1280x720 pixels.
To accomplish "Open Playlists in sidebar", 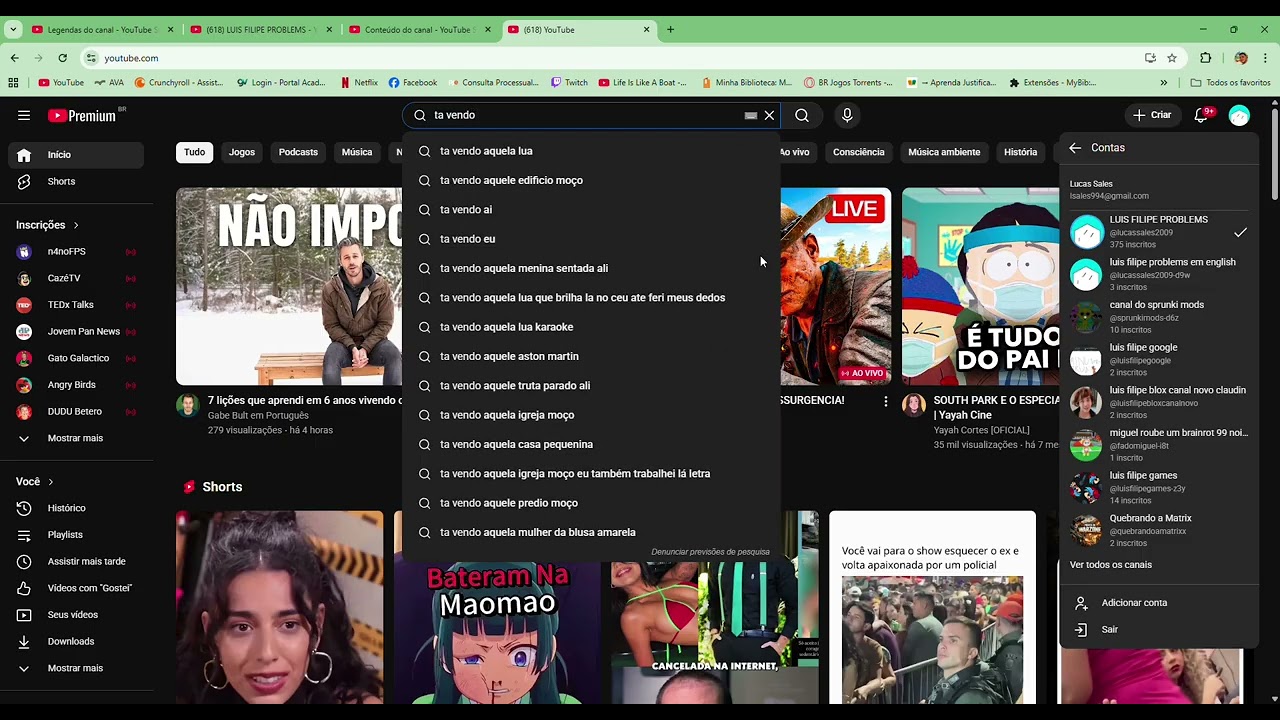I will tap(76, 535).
